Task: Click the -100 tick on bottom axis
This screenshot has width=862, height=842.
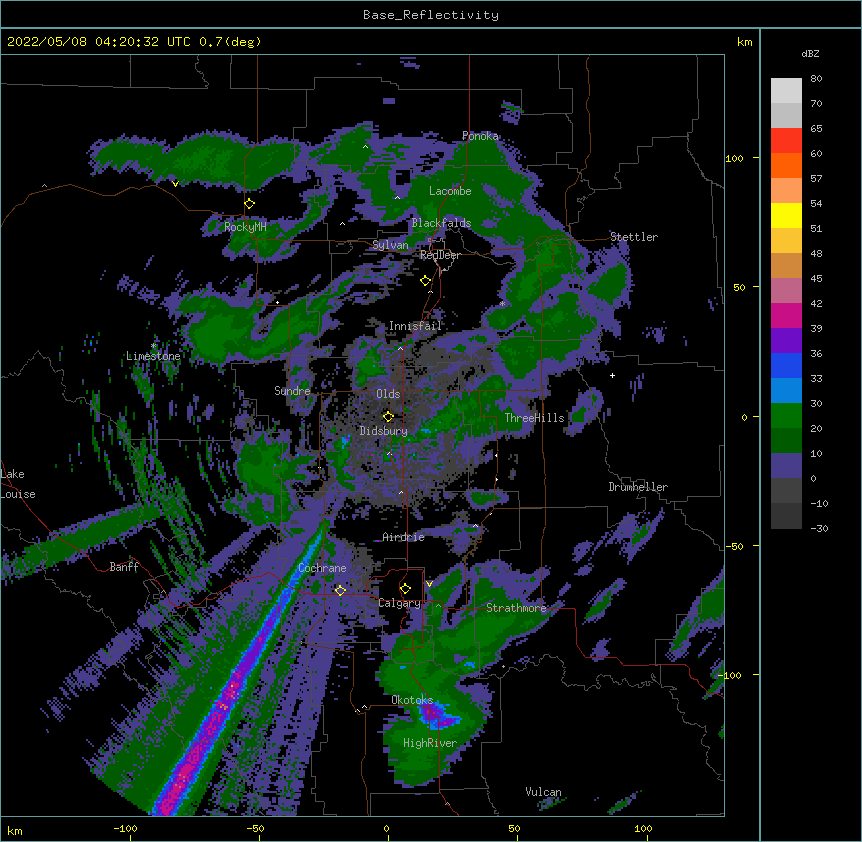Action: coord(125,828)
